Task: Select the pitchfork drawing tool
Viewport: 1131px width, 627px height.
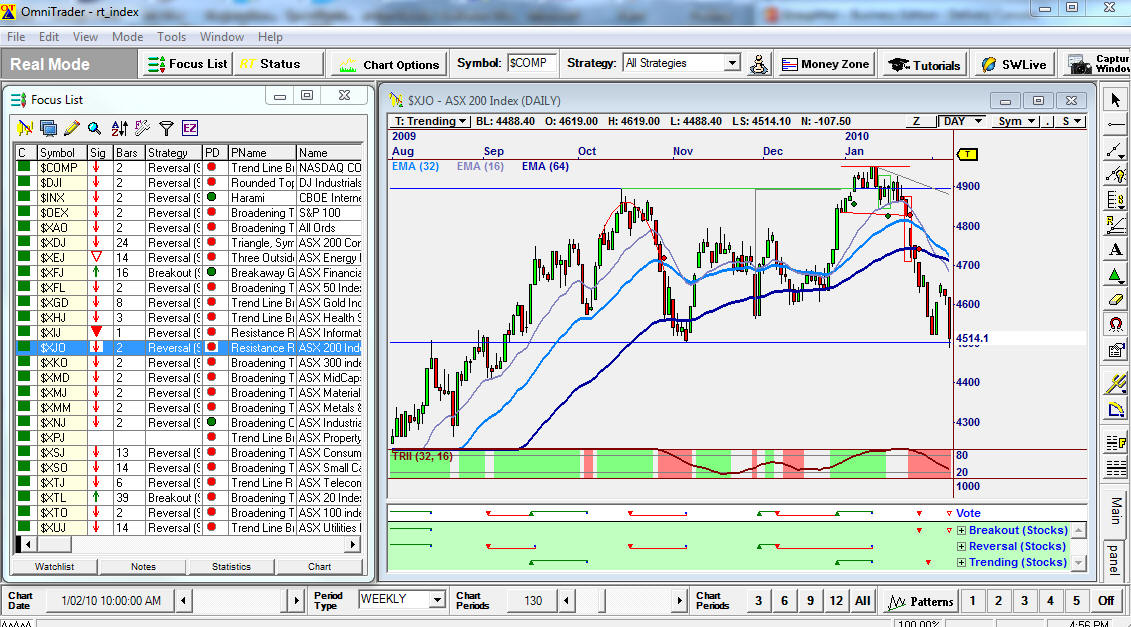Action: (x=1116, y=384)
